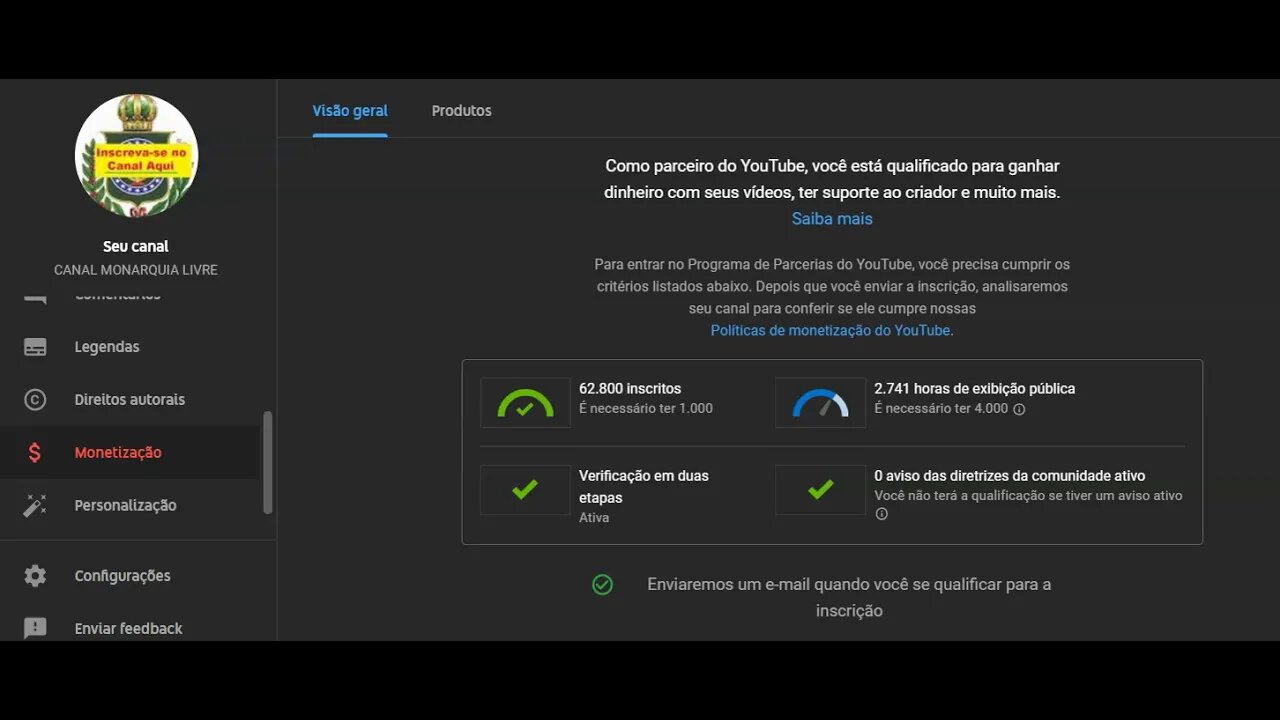This screenshot has width=1280, height=720.
Task: Click the 'Seu canal' label
Action: (136, 246)
